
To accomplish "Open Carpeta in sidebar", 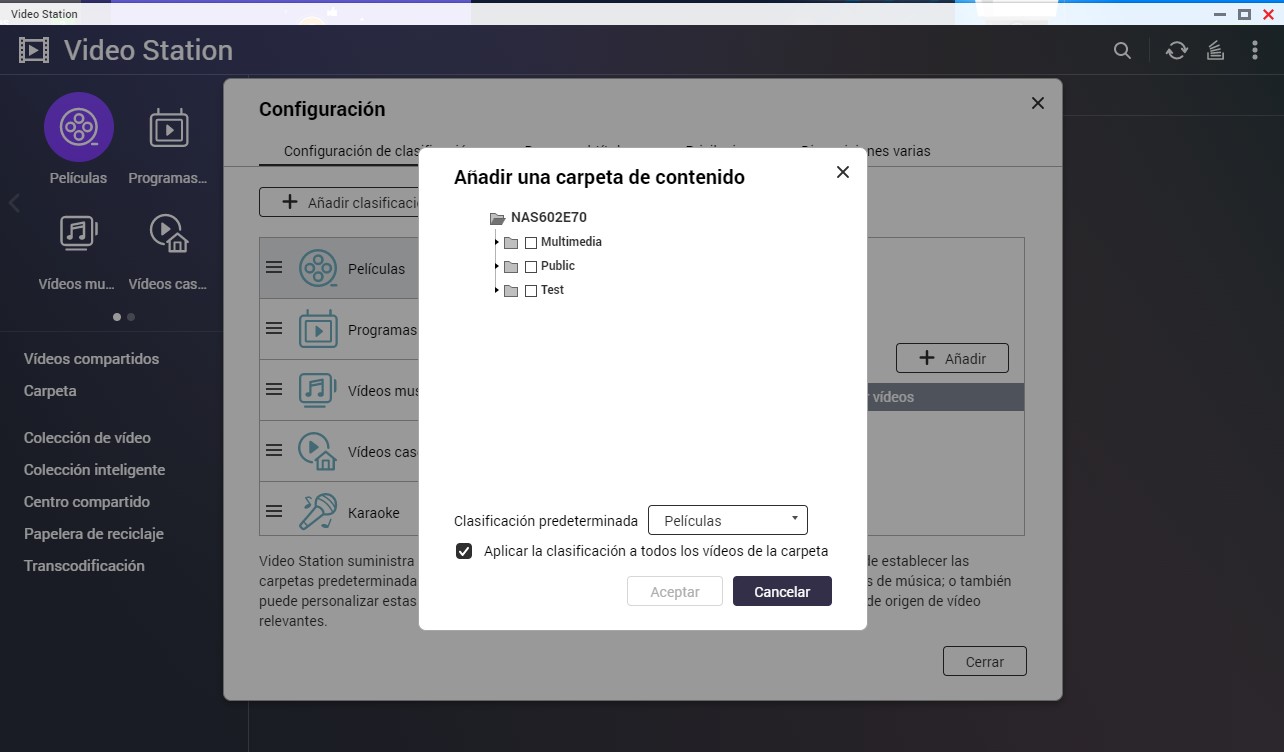I will [50, 390].
